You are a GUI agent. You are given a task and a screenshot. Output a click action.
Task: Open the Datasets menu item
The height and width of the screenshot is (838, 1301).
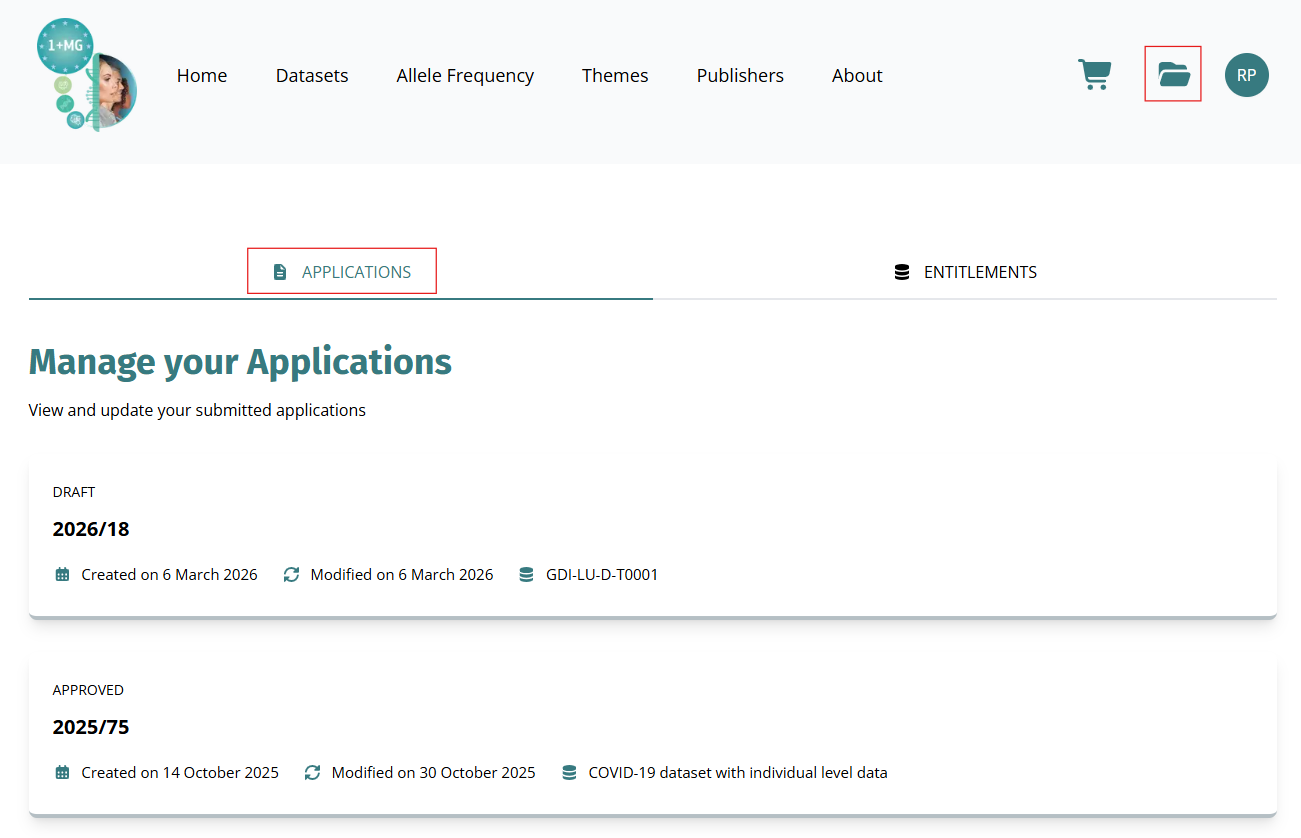pyautogui.click(x=312, y=76)
